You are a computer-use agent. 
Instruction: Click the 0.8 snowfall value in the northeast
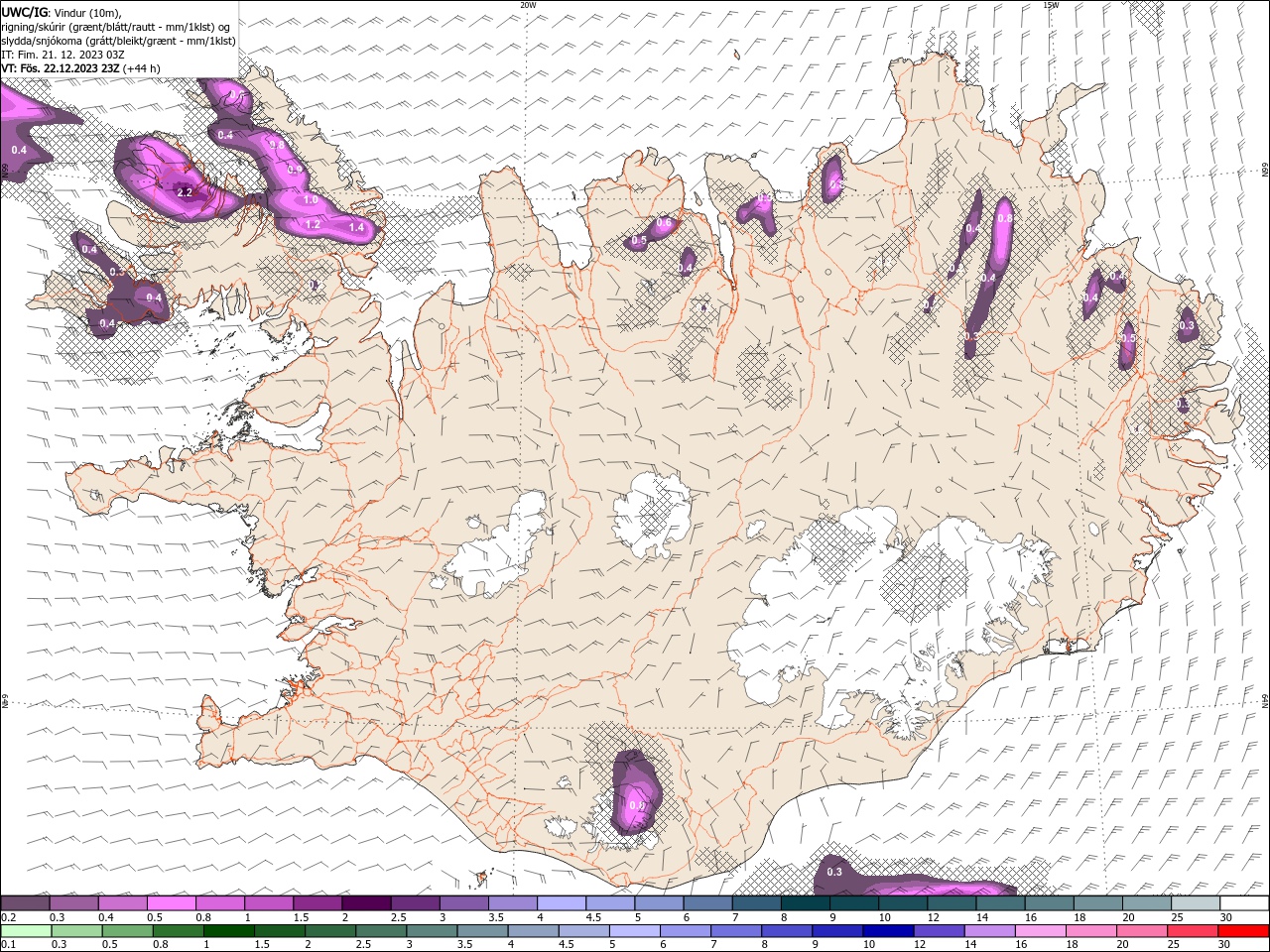(x=1004, y=218)
